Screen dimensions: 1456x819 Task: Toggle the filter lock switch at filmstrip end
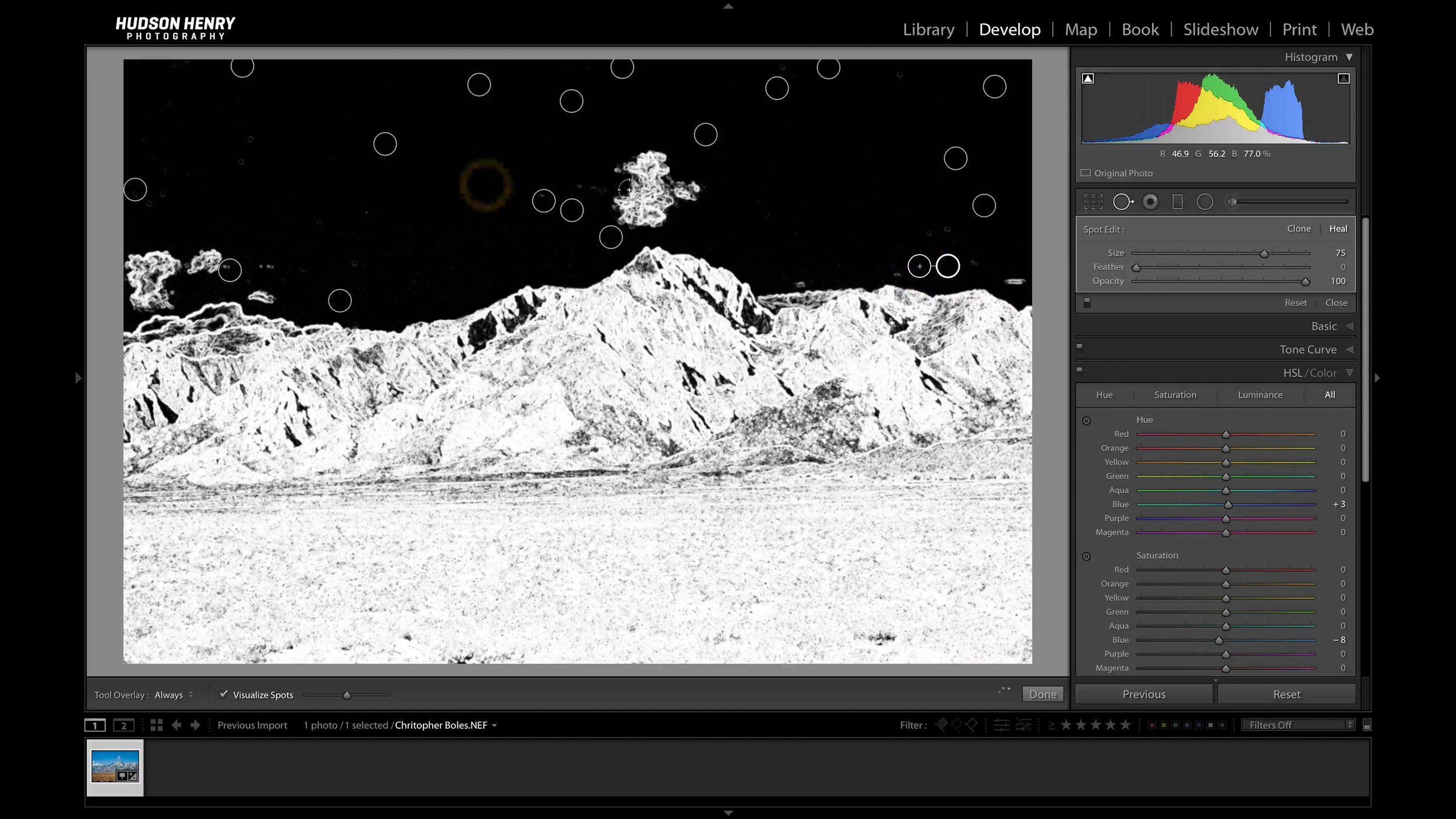(x=1367, y=725)
